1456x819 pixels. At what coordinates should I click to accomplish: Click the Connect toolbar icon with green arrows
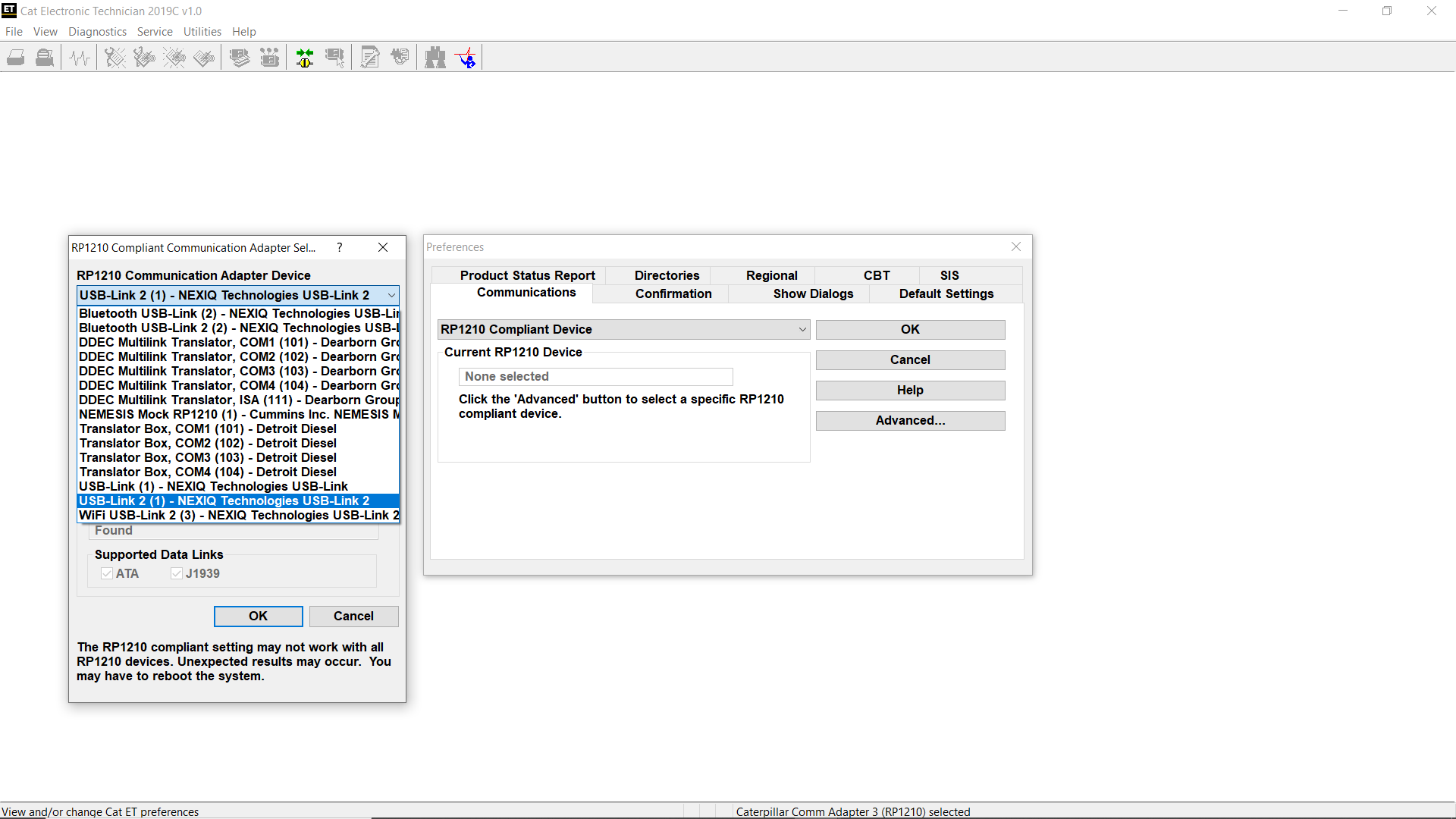[x=305, y=57]
